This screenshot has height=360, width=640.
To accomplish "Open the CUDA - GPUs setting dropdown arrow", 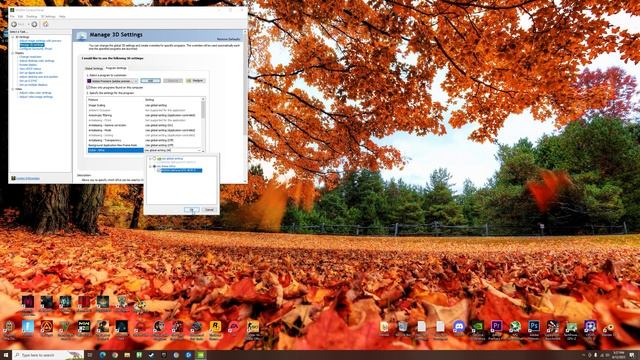I will point(200,150).
